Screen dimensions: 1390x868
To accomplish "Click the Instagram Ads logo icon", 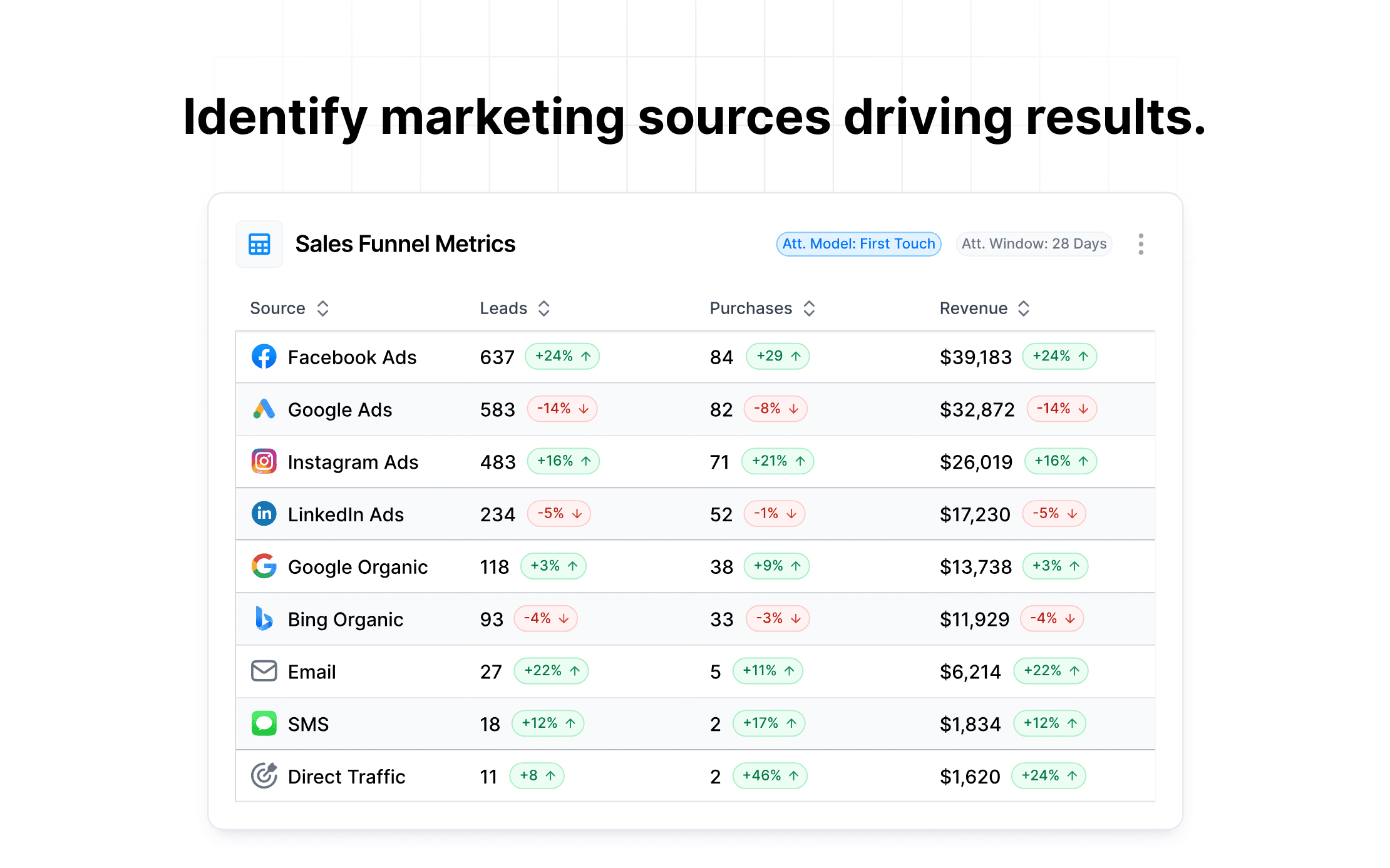I will coord(264,461).
